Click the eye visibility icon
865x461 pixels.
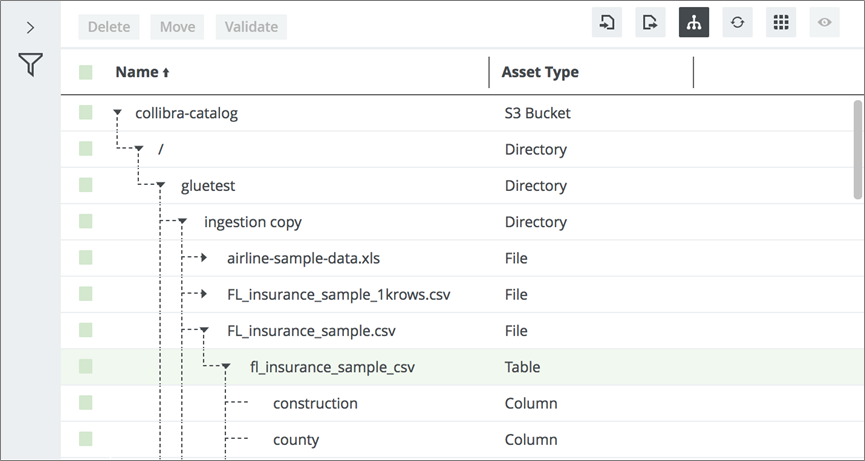click(x=825, y=23)
